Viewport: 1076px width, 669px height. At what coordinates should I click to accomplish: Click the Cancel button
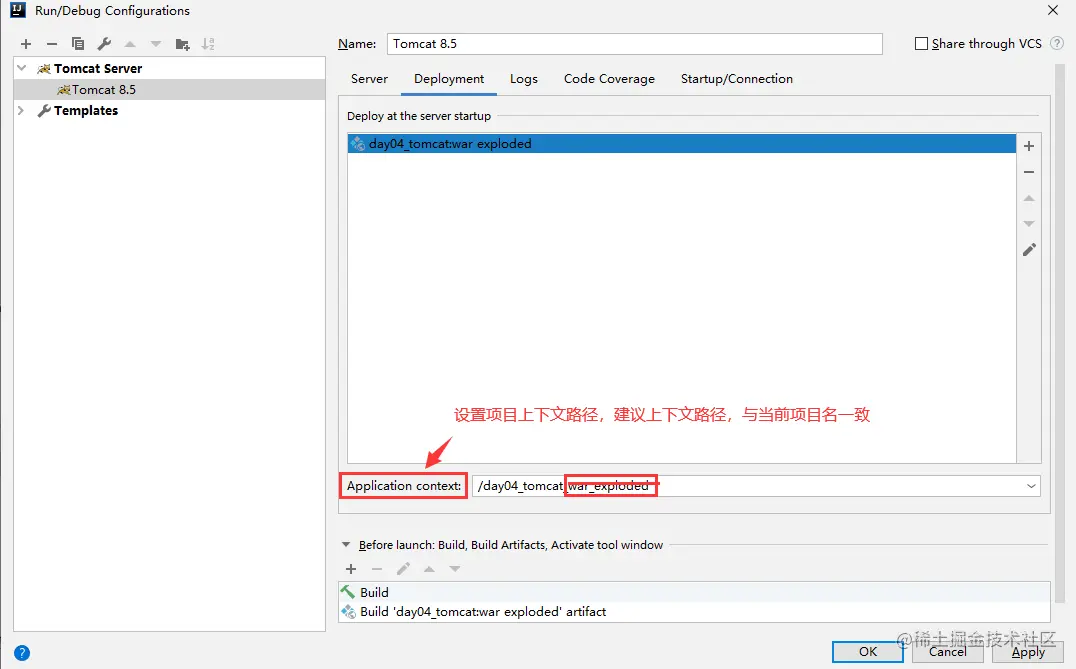(947, 652)
